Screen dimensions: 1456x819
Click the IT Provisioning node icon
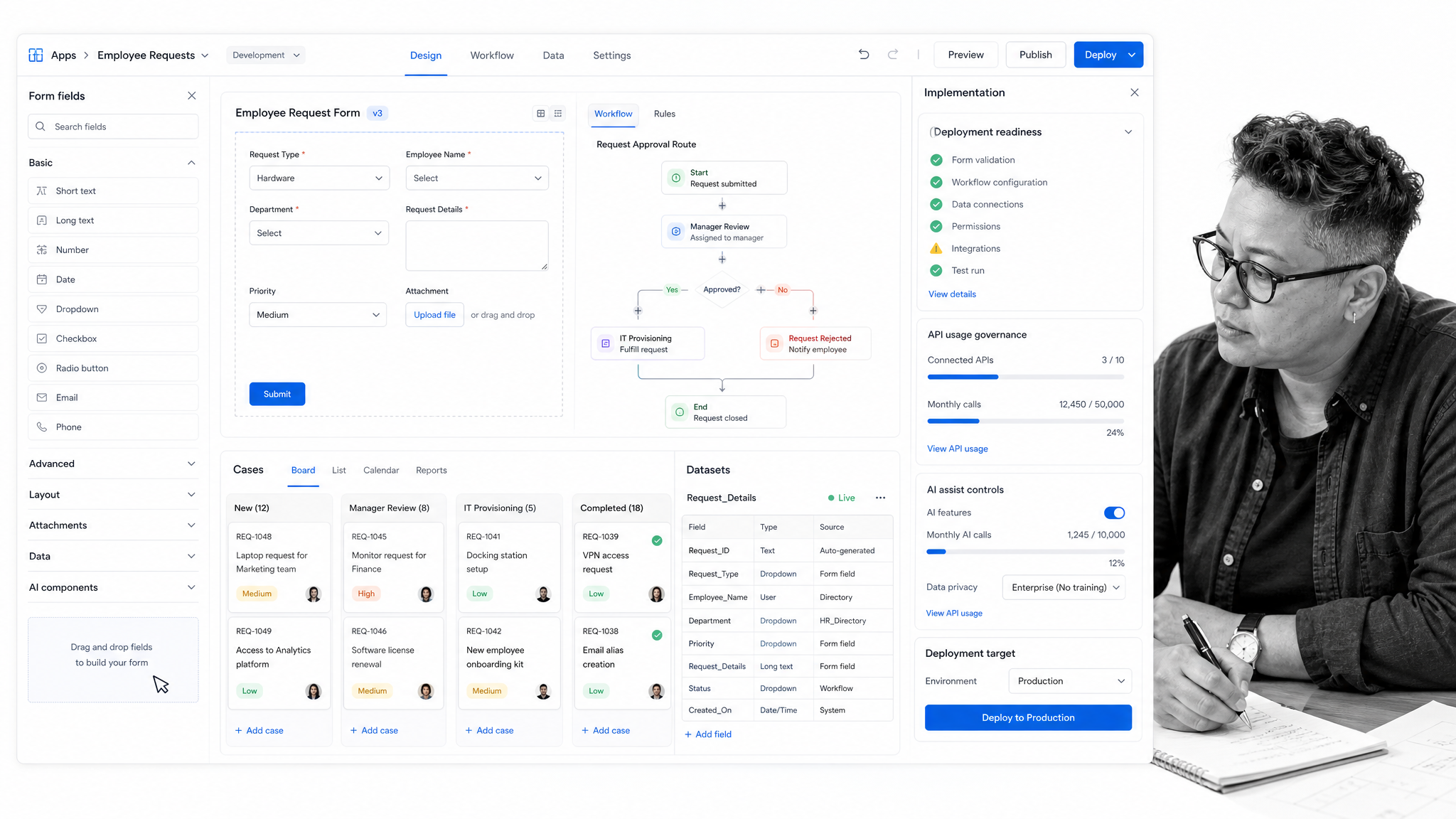606,343
